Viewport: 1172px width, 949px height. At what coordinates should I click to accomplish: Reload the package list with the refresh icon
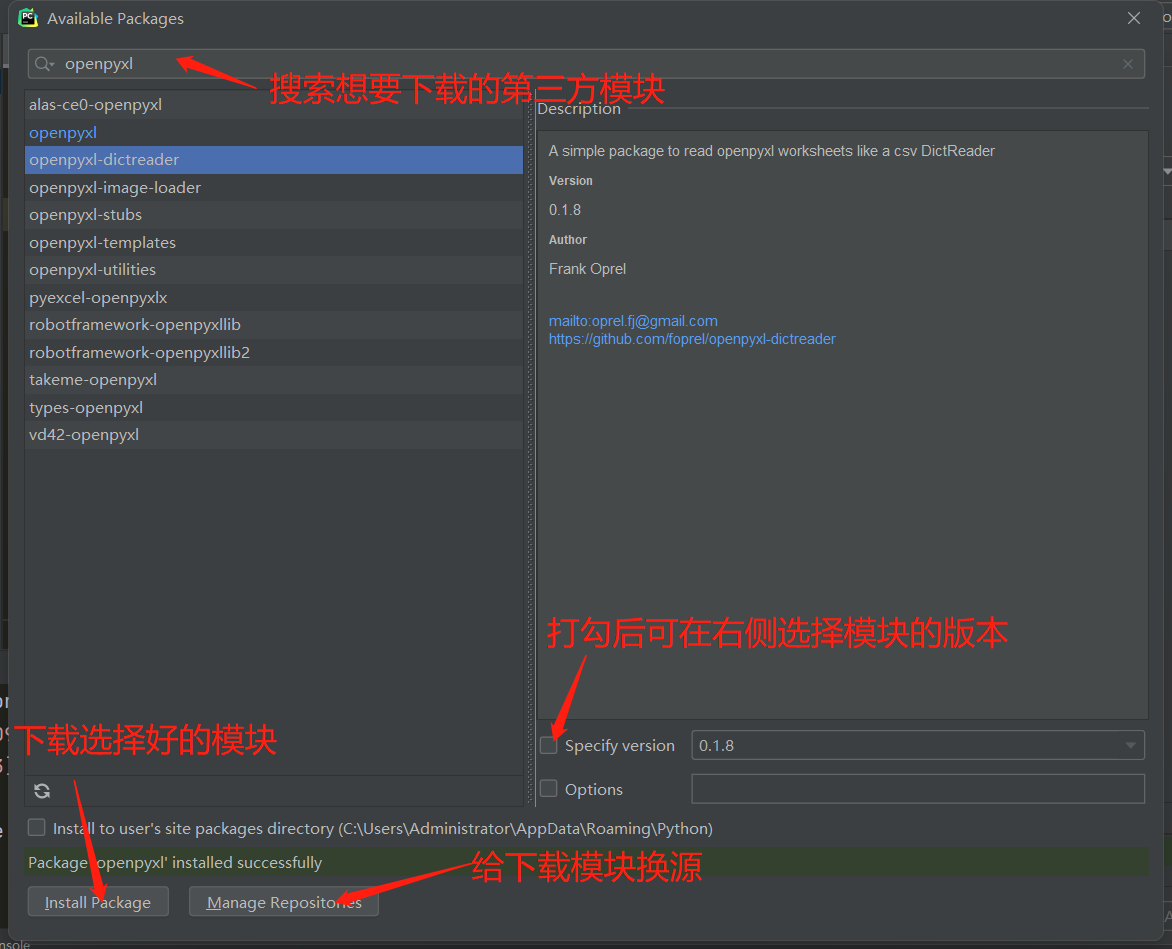click(x=43, y=791)
